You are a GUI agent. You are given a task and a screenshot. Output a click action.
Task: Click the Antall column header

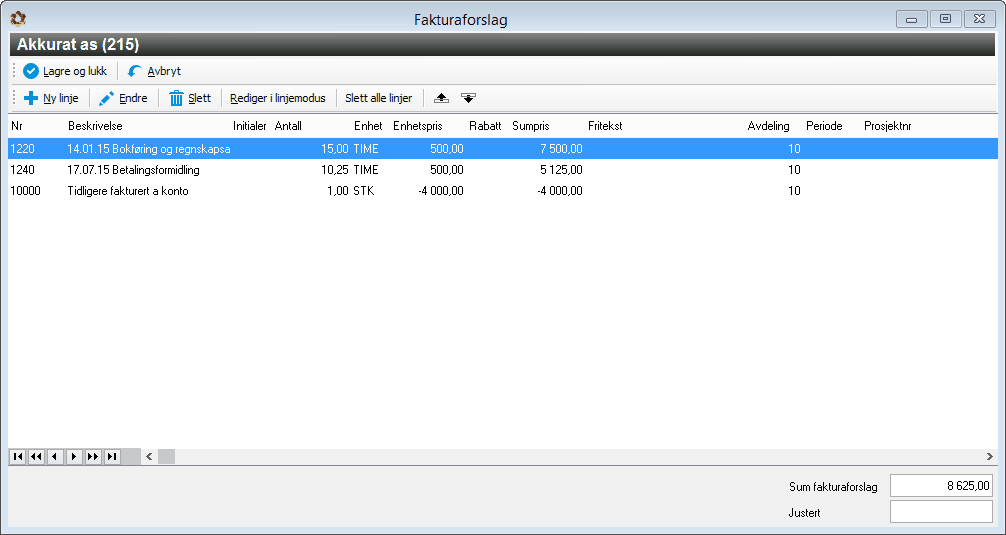point(288,126)
